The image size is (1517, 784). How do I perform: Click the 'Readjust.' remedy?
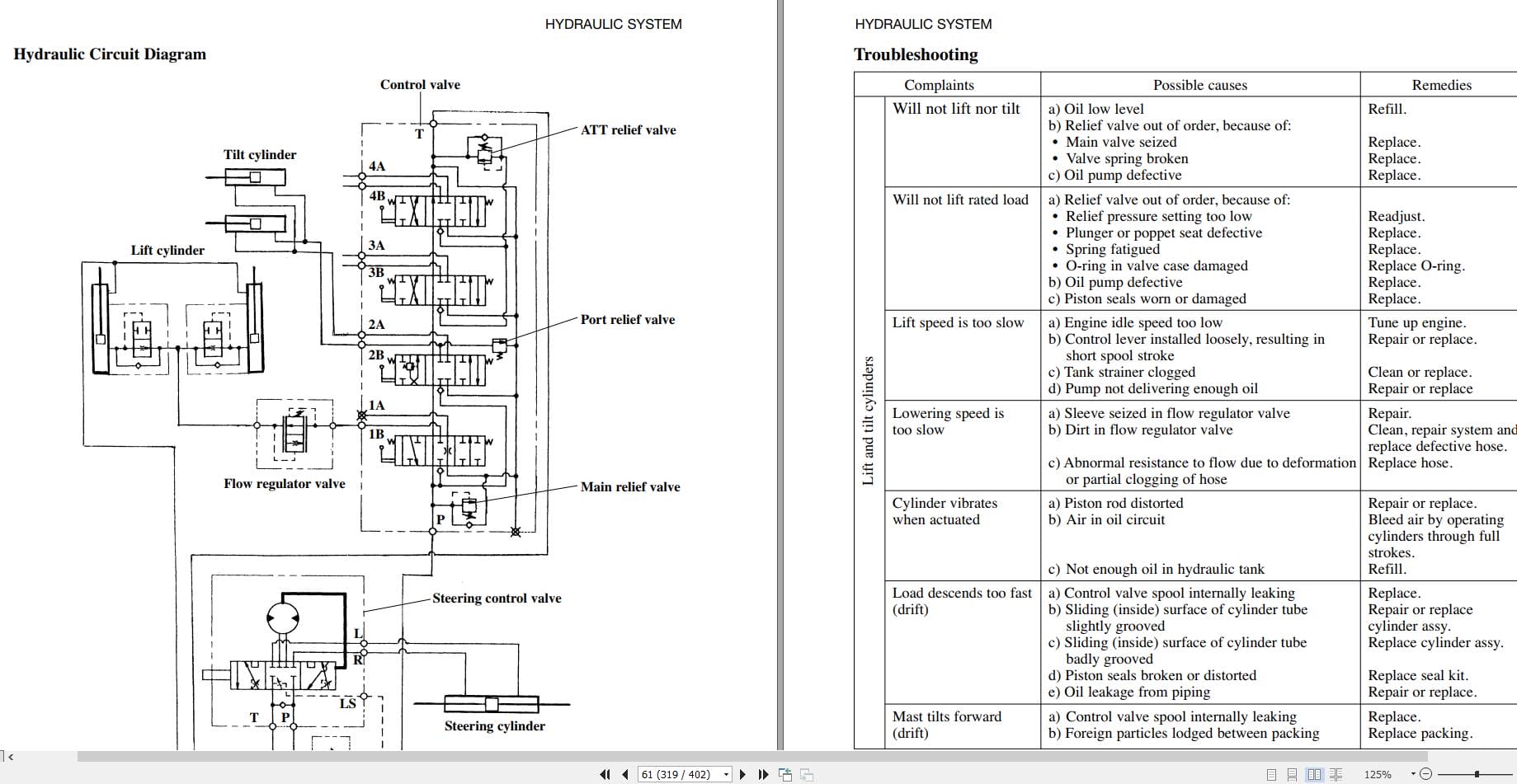[x=1397, y=216]
